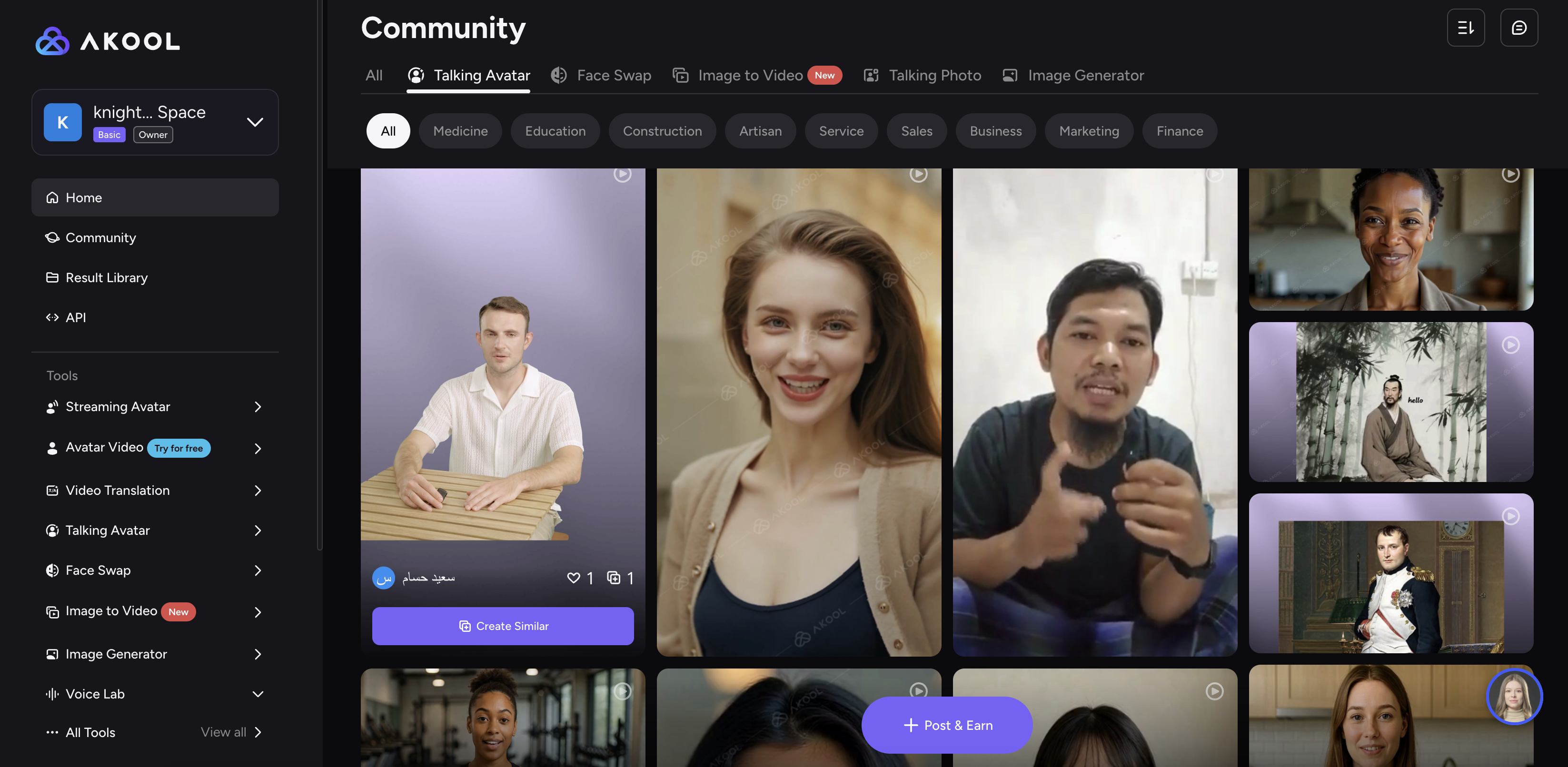Click the Create Similar button

click(x=503, y=626)
